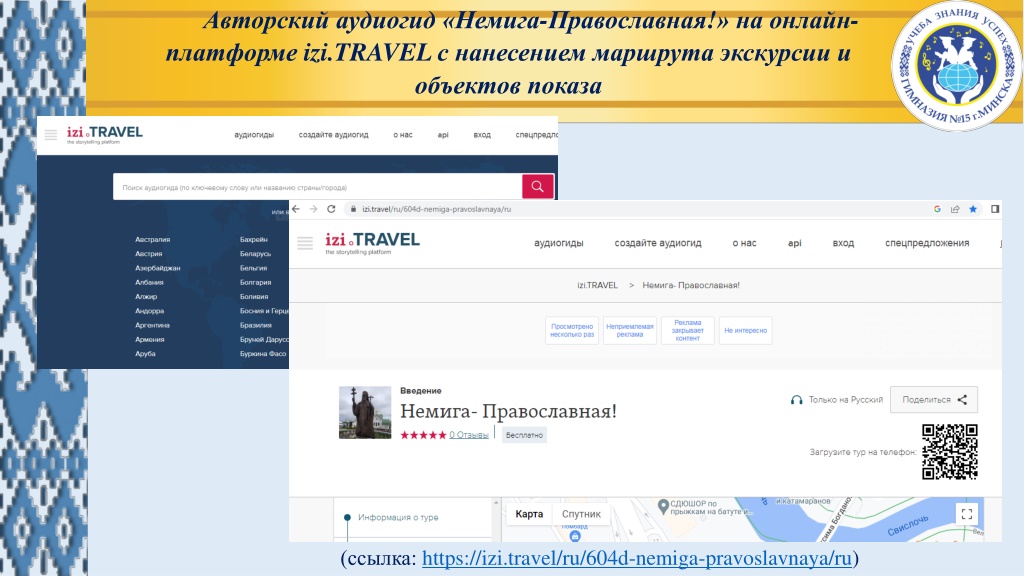This screenshot has height=576, width=1024.
Task: Click izi.TRAVEL logo in back window
Action: pos(104,134)
